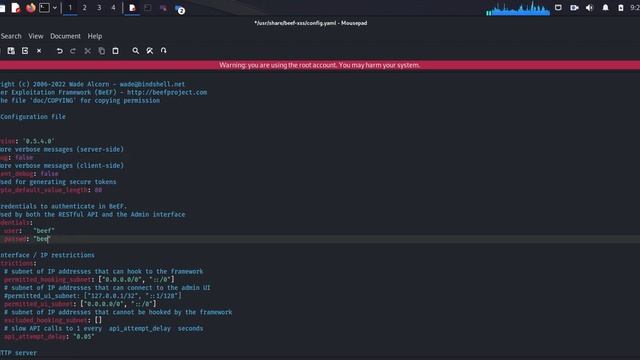
Task: Click the Save As toolbar icon
Action: click(11, 51)
